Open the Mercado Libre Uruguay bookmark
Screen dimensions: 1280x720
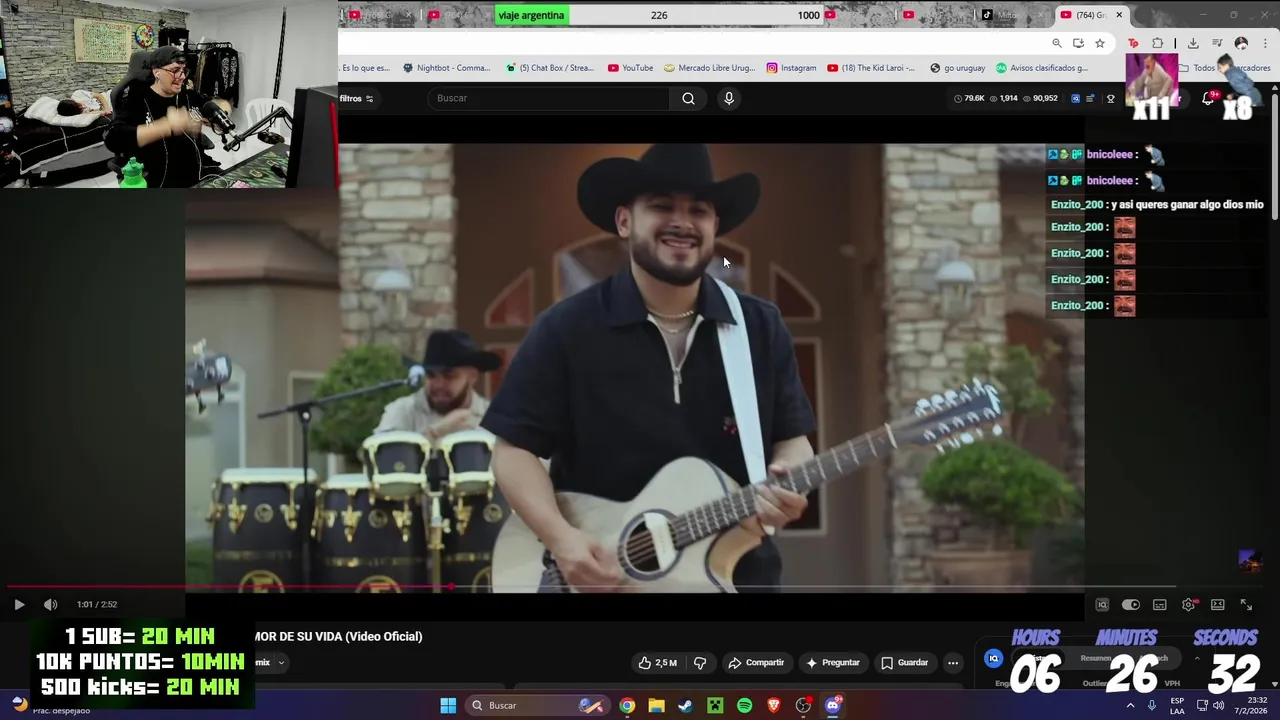pos(710,68)
